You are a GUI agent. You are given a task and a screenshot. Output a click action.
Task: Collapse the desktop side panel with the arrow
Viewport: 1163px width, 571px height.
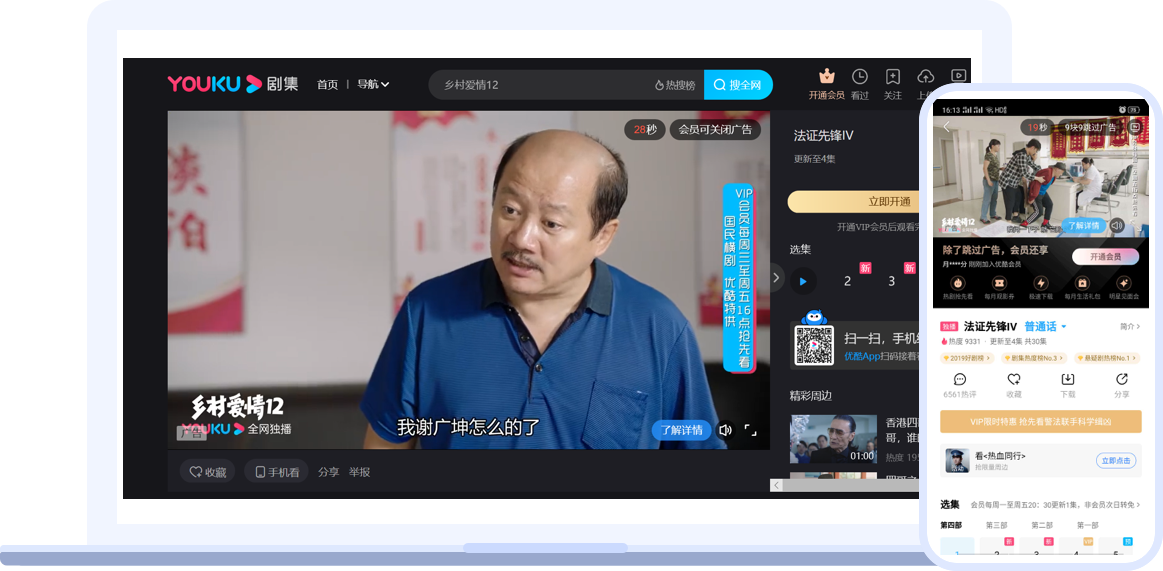click(777, 277)
